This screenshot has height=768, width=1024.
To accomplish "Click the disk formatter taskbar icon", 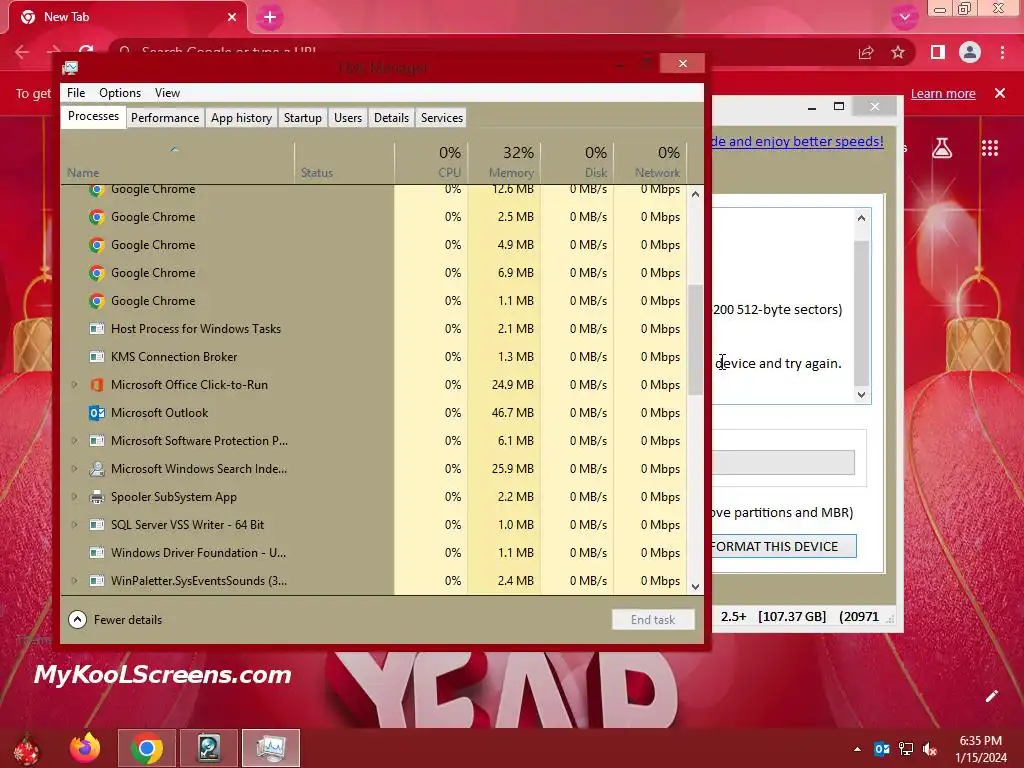I will pyautogui.click(x=209, y=748).
